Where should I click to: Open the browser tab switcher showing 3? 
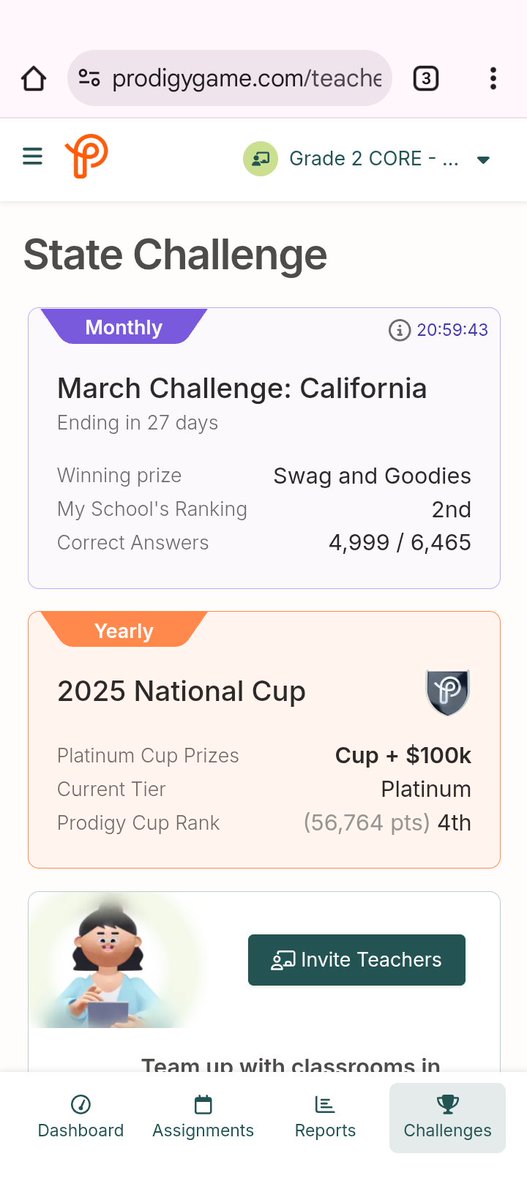[x=426, y=78]
